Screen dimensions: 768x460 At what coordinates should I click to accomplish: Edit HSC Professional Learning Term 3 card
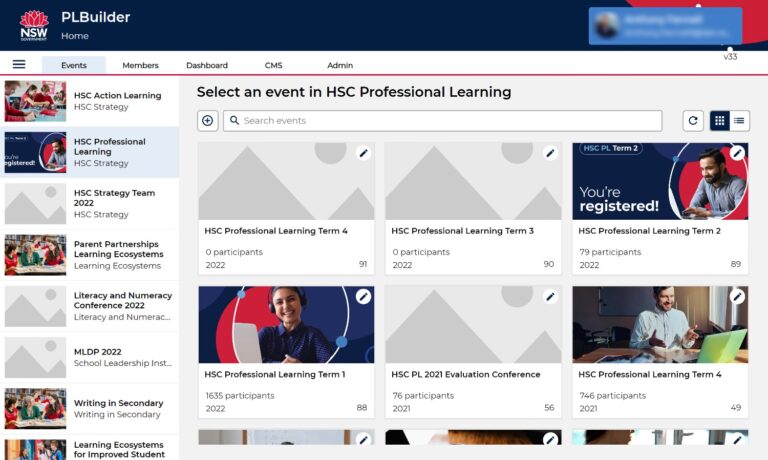pos(550,153)
